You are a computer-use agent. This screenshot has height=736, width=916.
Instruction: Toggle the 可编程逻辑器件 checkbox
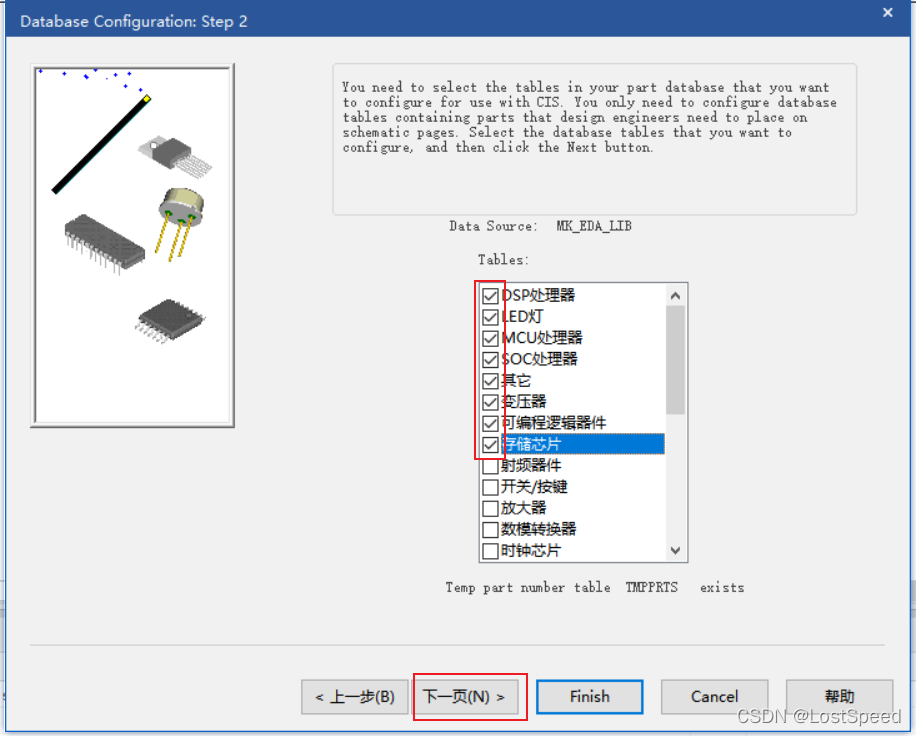coord(490,423)
